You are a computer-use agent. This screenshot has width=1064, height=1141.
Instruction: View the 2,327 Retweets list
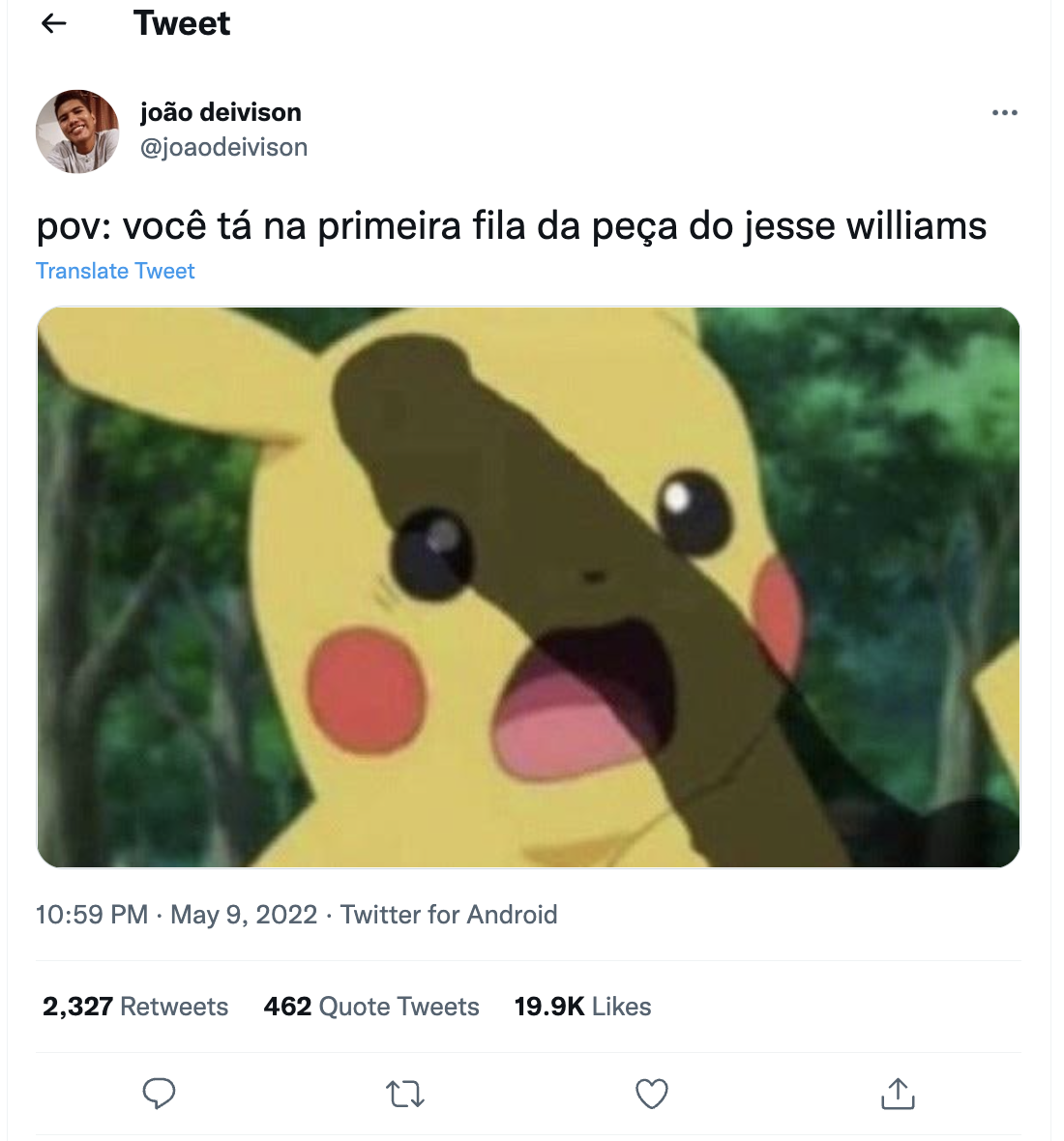tap(135, 1007)
